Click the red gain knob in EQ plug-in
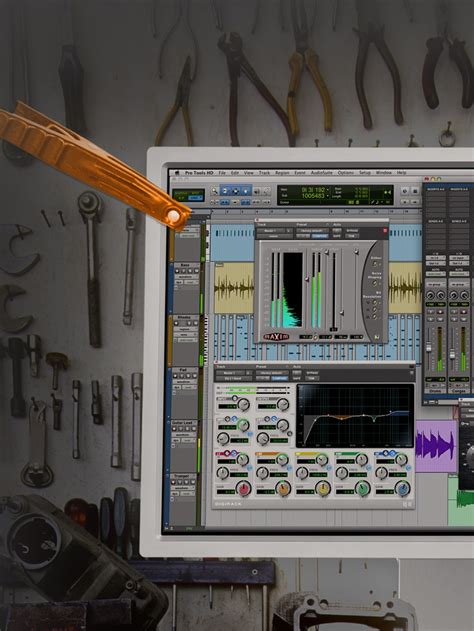This screenshot has width=474, height=631. click(x=243, y=488)
